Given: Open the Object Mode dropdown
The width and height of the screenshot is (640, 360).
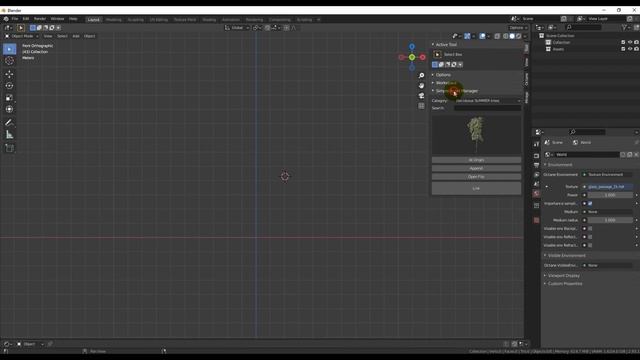Looking at the screenshot, I should (22, 36).
